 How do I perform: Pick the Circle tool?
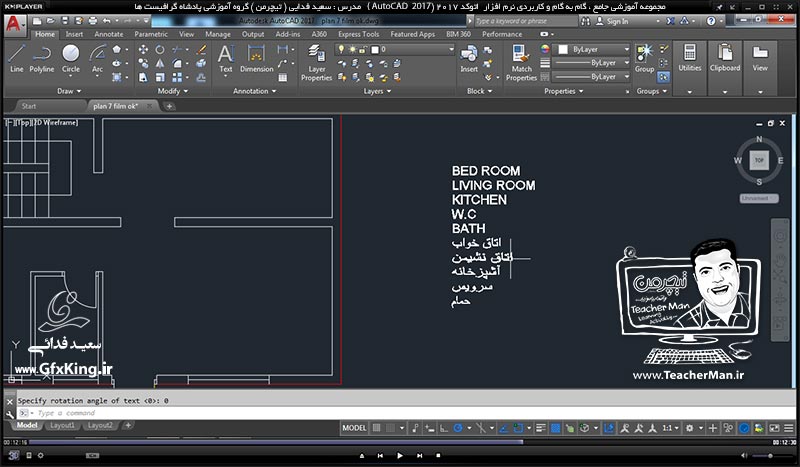click(x=70, y=59)
